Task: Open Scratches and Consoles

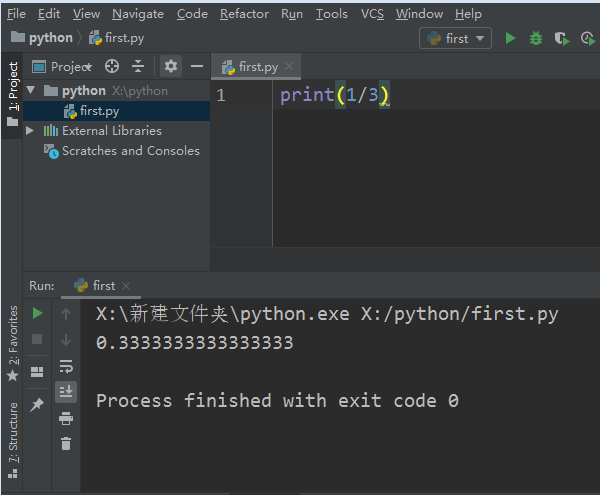Action: click(130, 151)
